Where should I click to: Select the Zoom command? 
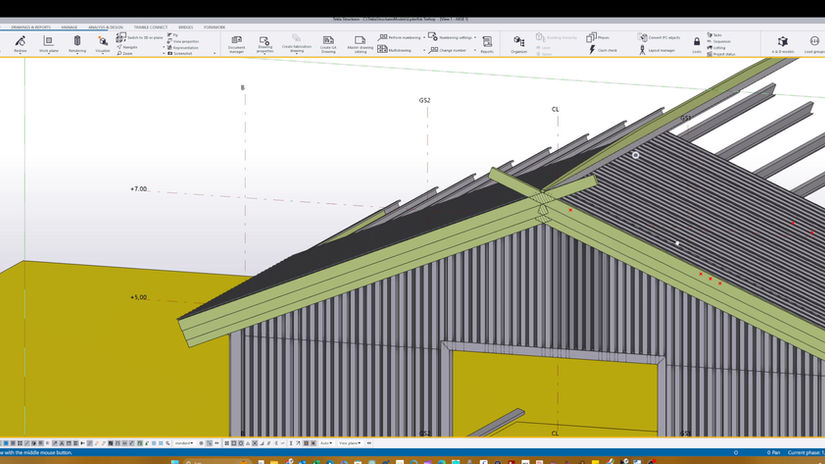pyautogui.click(x=125, y=53)
